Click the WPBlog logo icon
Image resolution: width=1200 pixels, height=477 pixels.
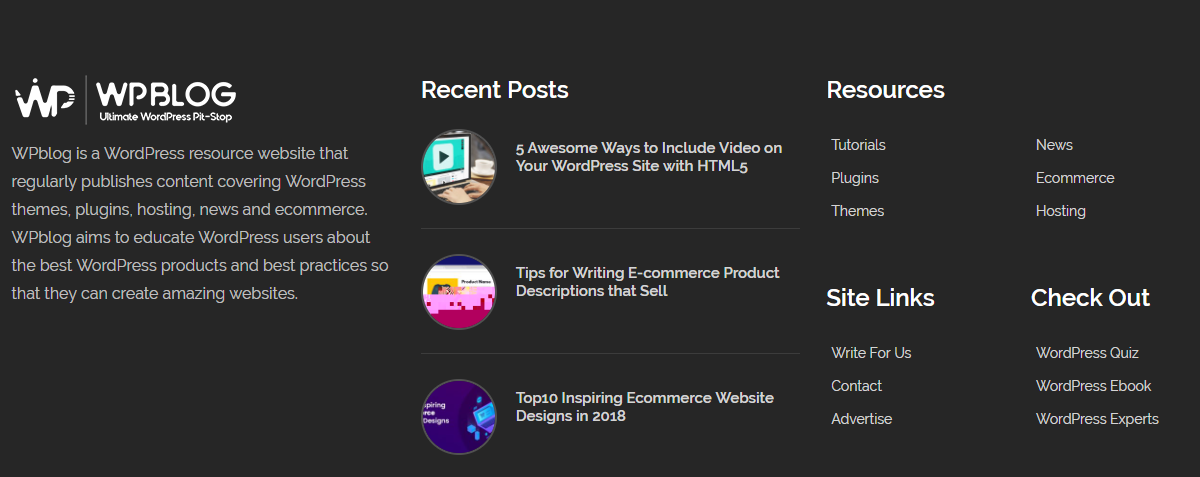pyautogui.click(x=45, y=97)
